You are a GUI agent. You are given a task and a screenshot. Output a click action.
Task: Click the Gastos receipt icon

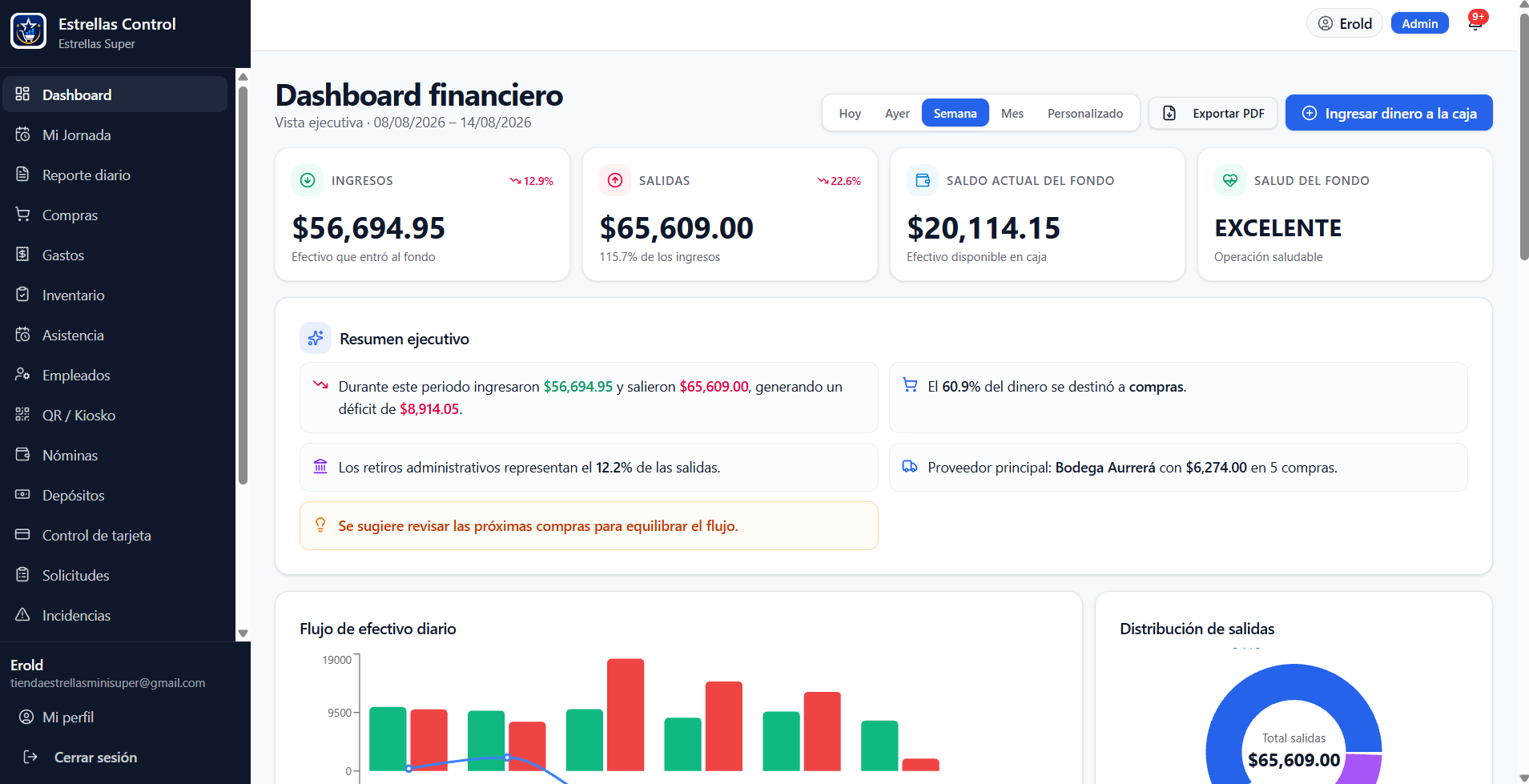click(22, 254)
